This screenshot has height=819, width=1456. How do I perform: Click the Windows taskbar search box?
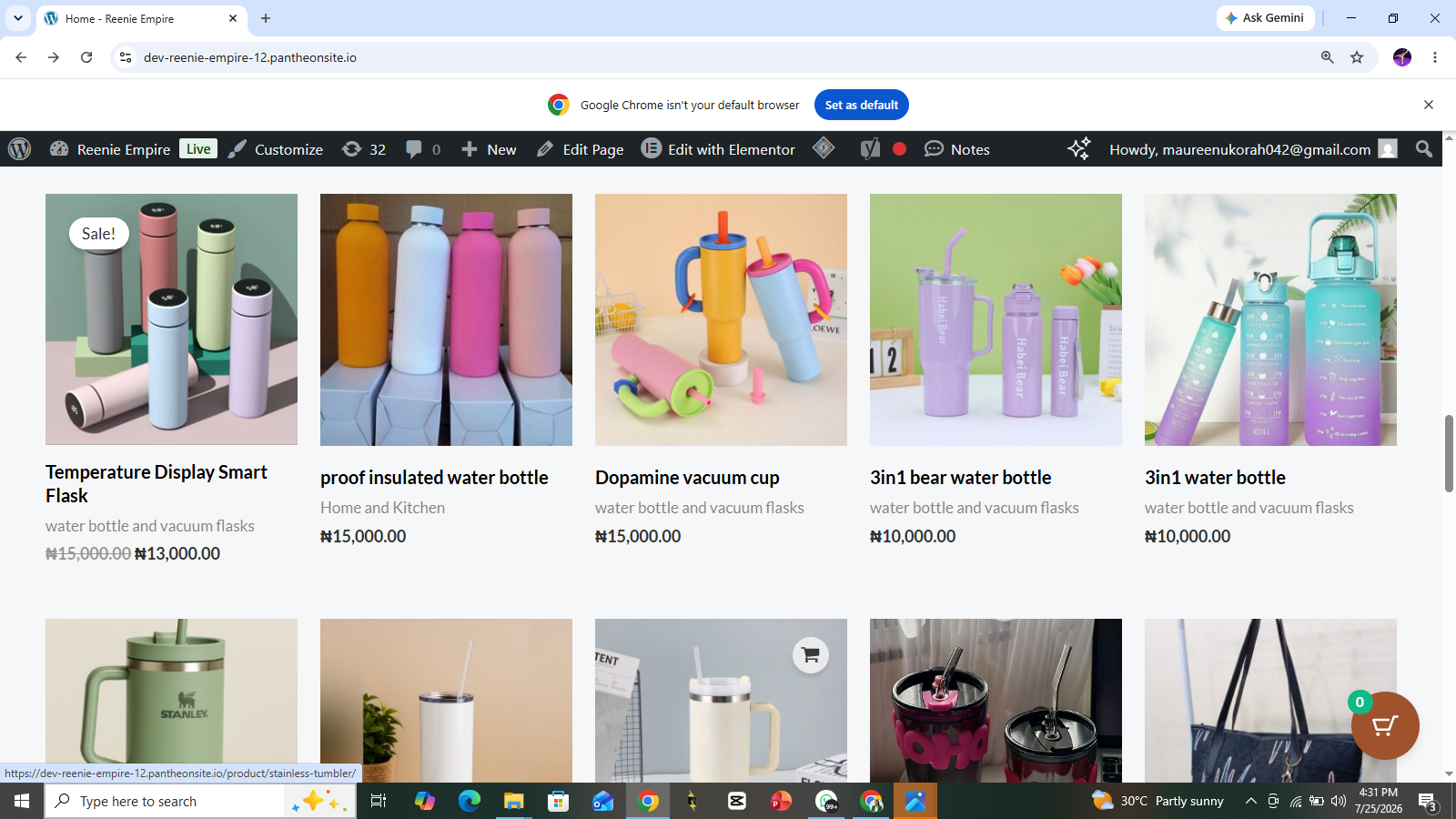200,801
